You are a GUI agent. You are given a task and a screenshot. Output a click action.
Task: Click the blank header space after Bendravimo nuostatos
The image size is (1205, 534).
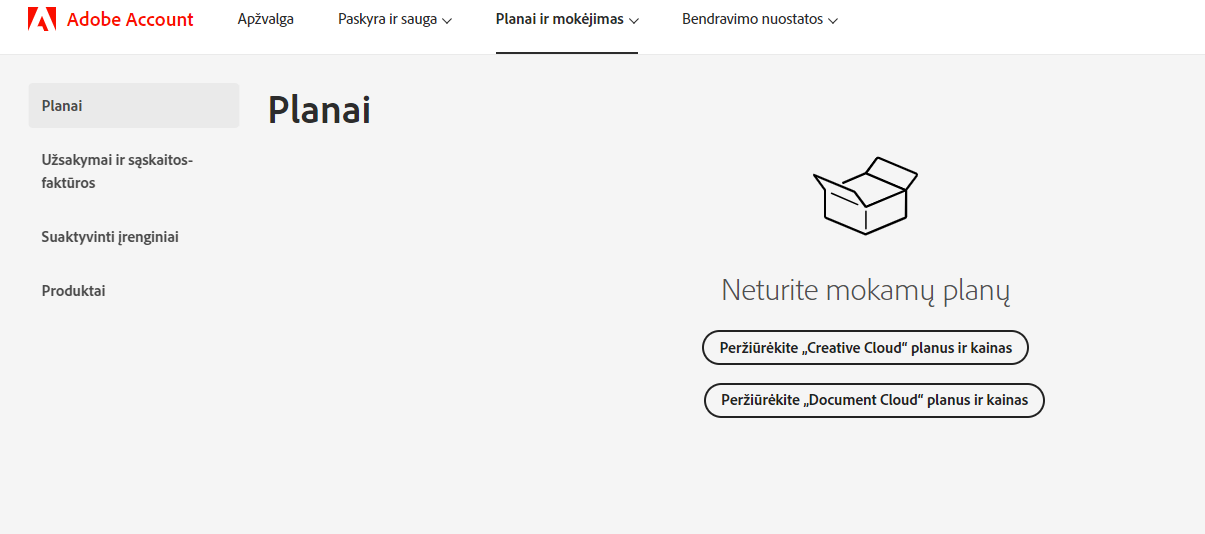[x=1000, y=20]
